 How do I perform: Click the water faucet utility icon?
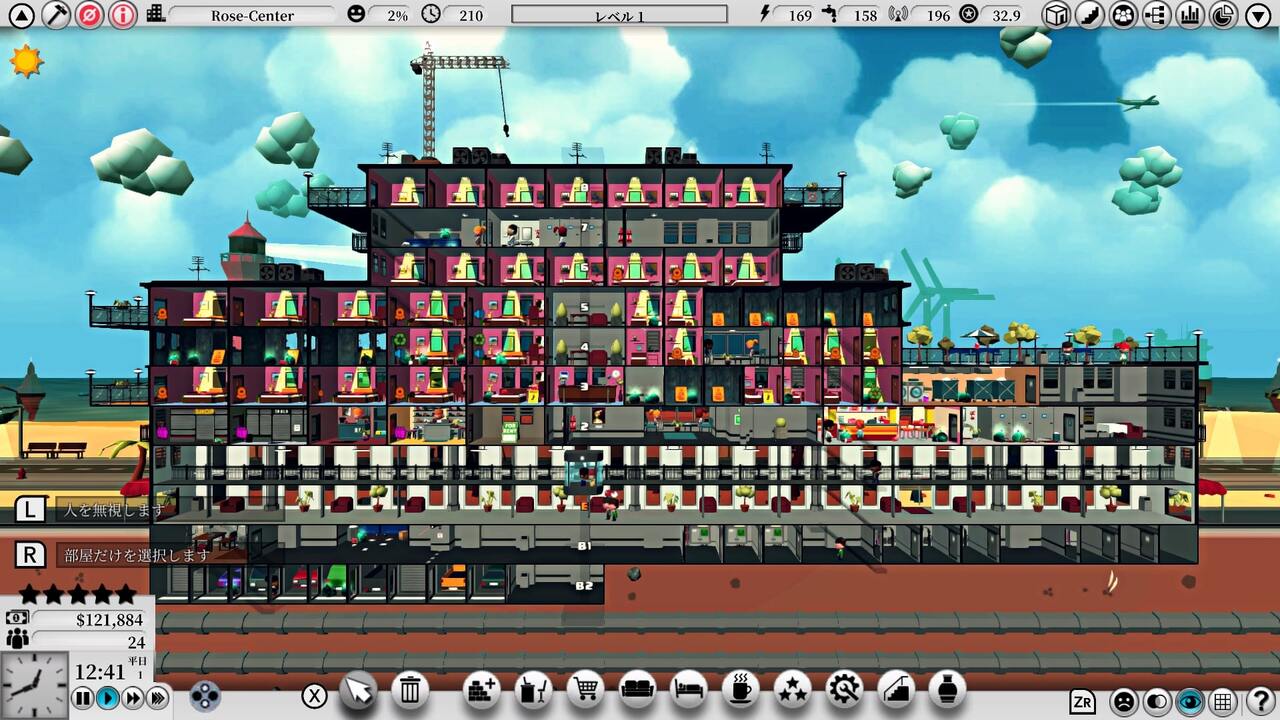coord(830,14)
